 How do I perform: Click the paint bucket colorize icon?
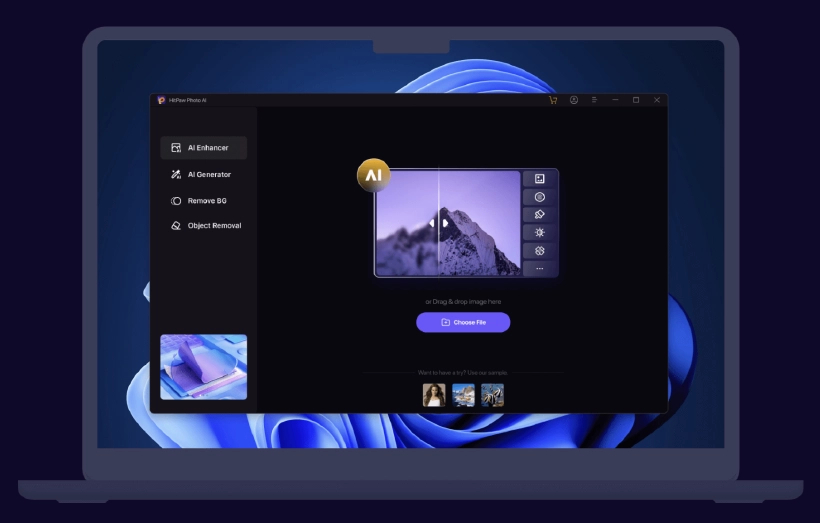click(x=540, y=214)
